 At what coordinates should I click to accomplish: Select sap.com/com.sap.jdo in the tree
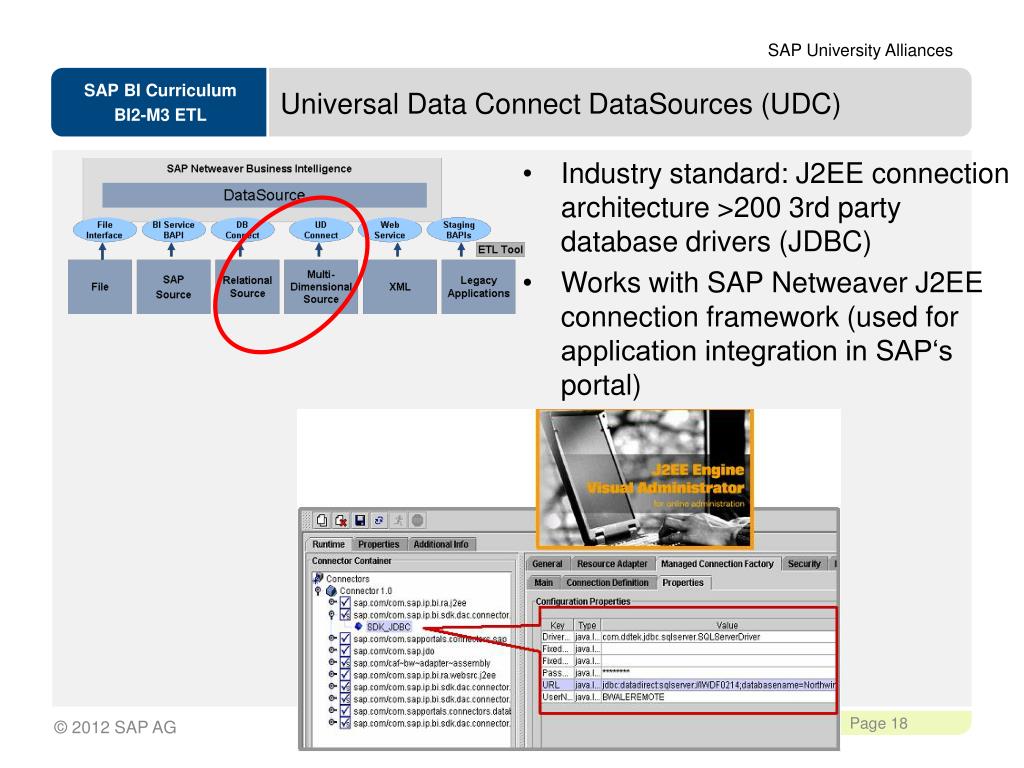point(394,651)
